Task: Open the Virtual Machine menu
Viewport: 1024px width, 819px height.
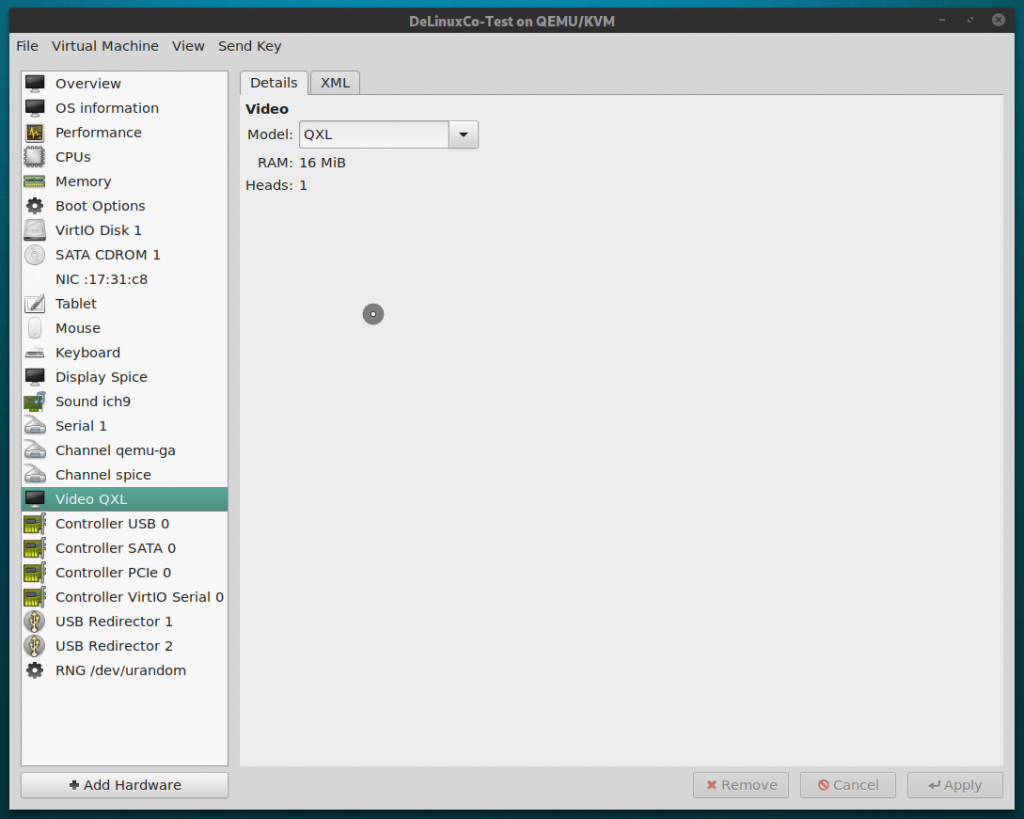Action: (x=105, y=46)
